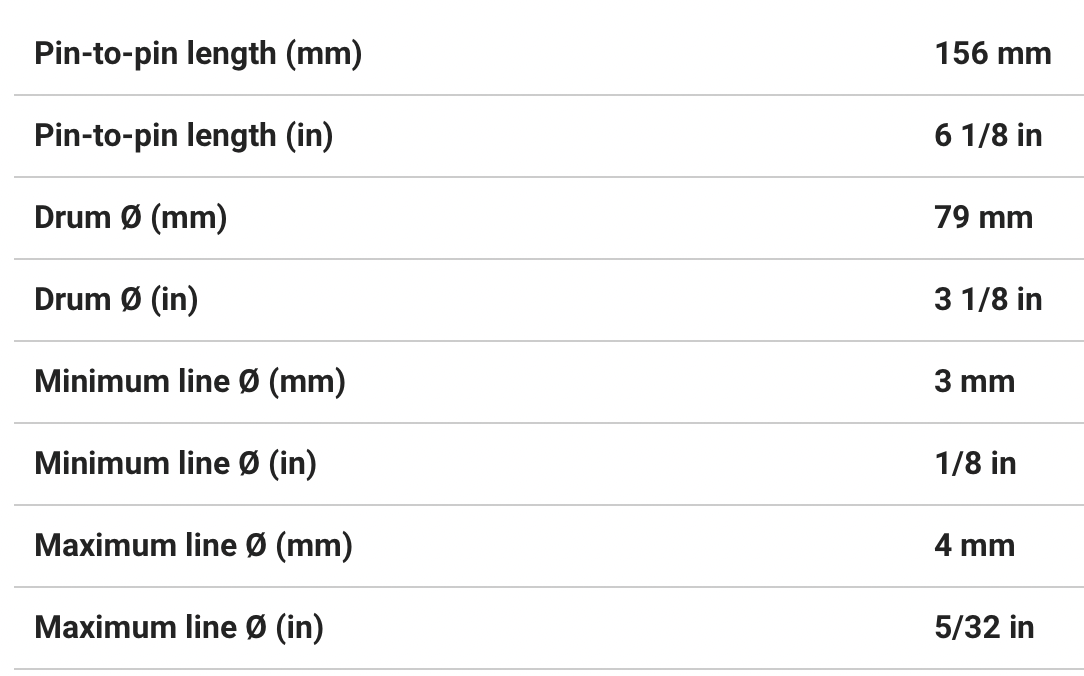The height and width of the screenshot is (676, 1084).
Task: Click the "Maximum line Ø (mm)" label
Action: click(193, 546)
